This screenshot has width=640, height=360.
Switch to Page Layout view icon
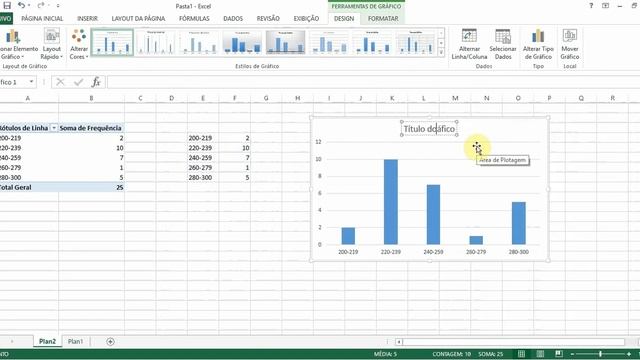(540, 354)
